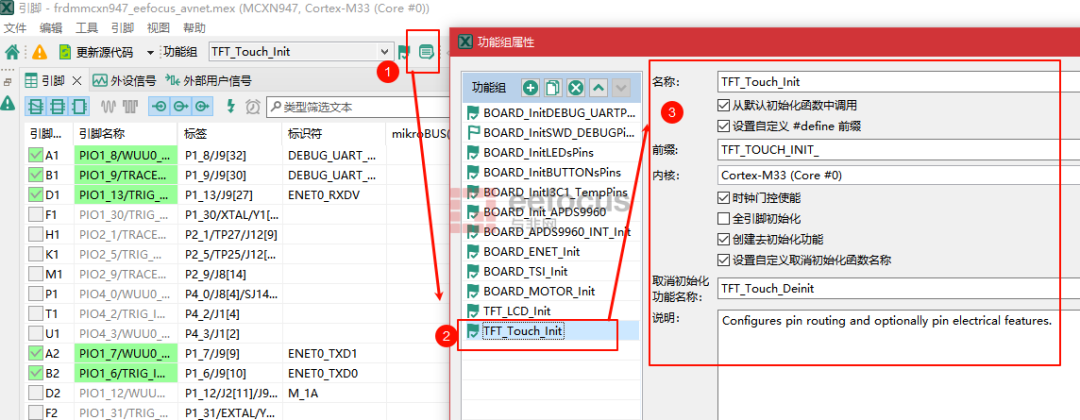Screen dimensions: 1080x420
Task: Click the Update Source Code (更新源代码) button
Action: (96, 52)
